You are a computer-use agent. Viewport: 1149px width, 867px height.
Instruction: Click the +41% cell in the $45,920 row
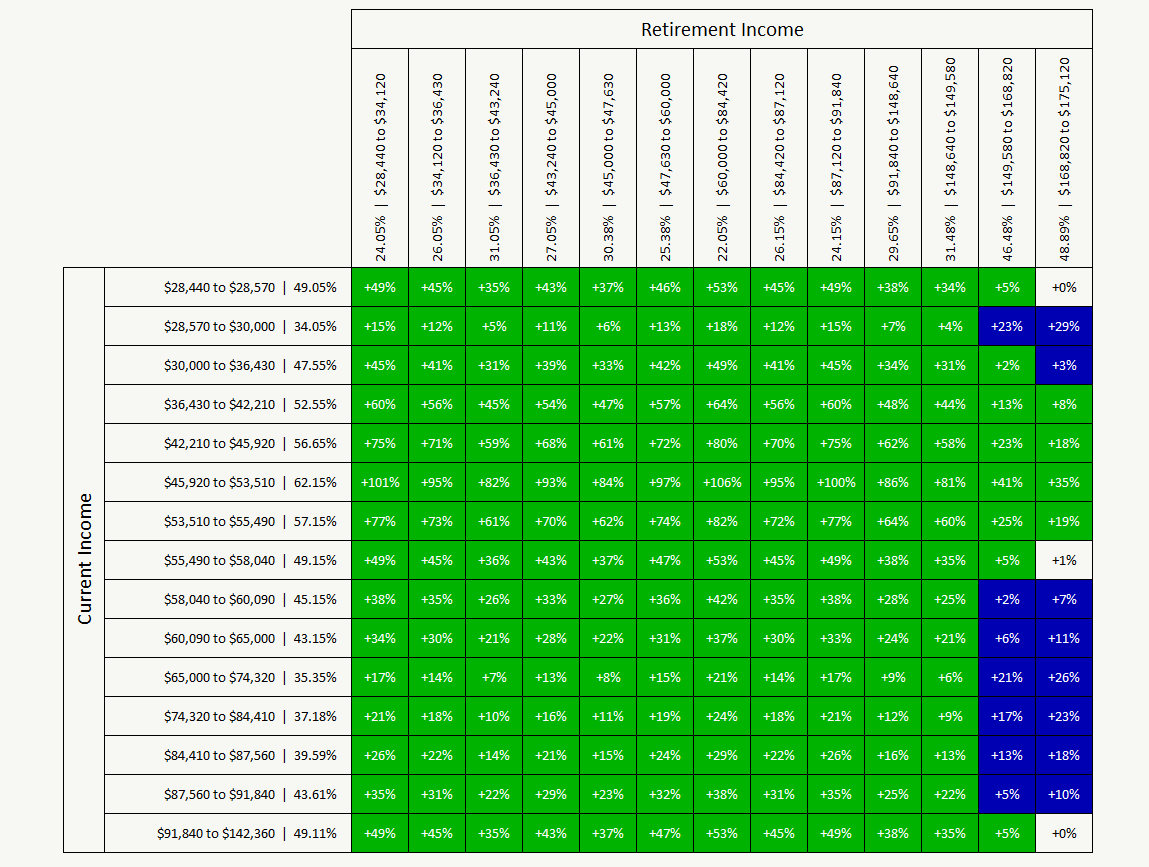[x=1008, y=482]
